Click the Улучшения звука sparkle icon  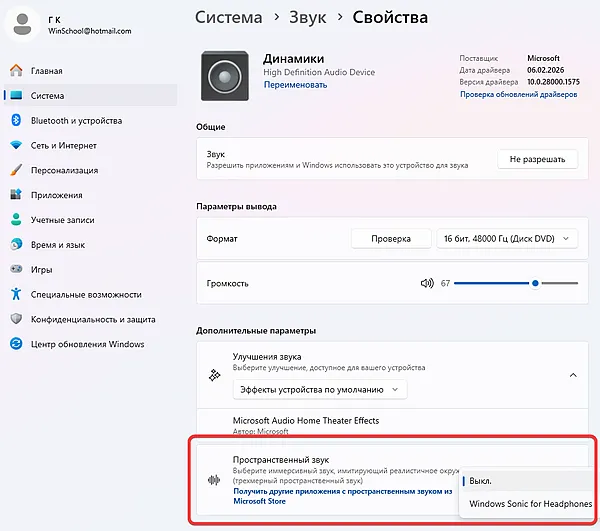pos(215,375)
